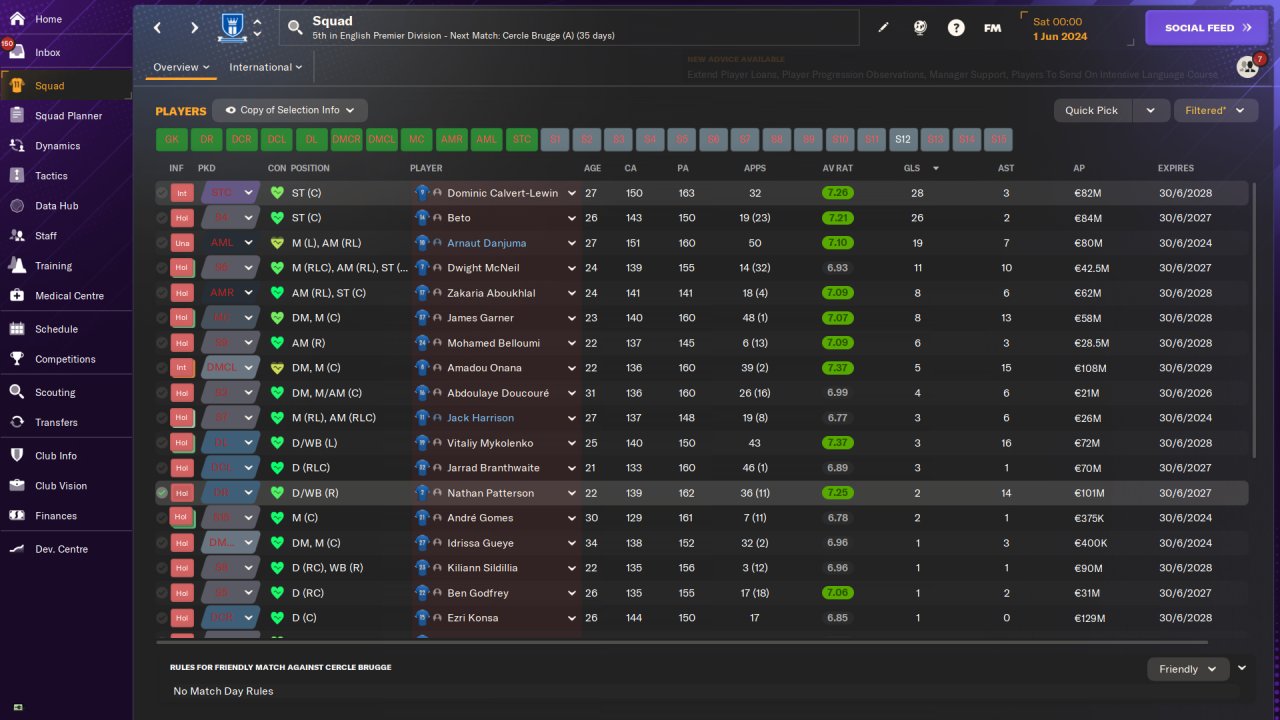1280x720 pixels.
Task: Tick the selection circle for Dwight McNeil
Action: pyautogui.click(x=162, y=268)
